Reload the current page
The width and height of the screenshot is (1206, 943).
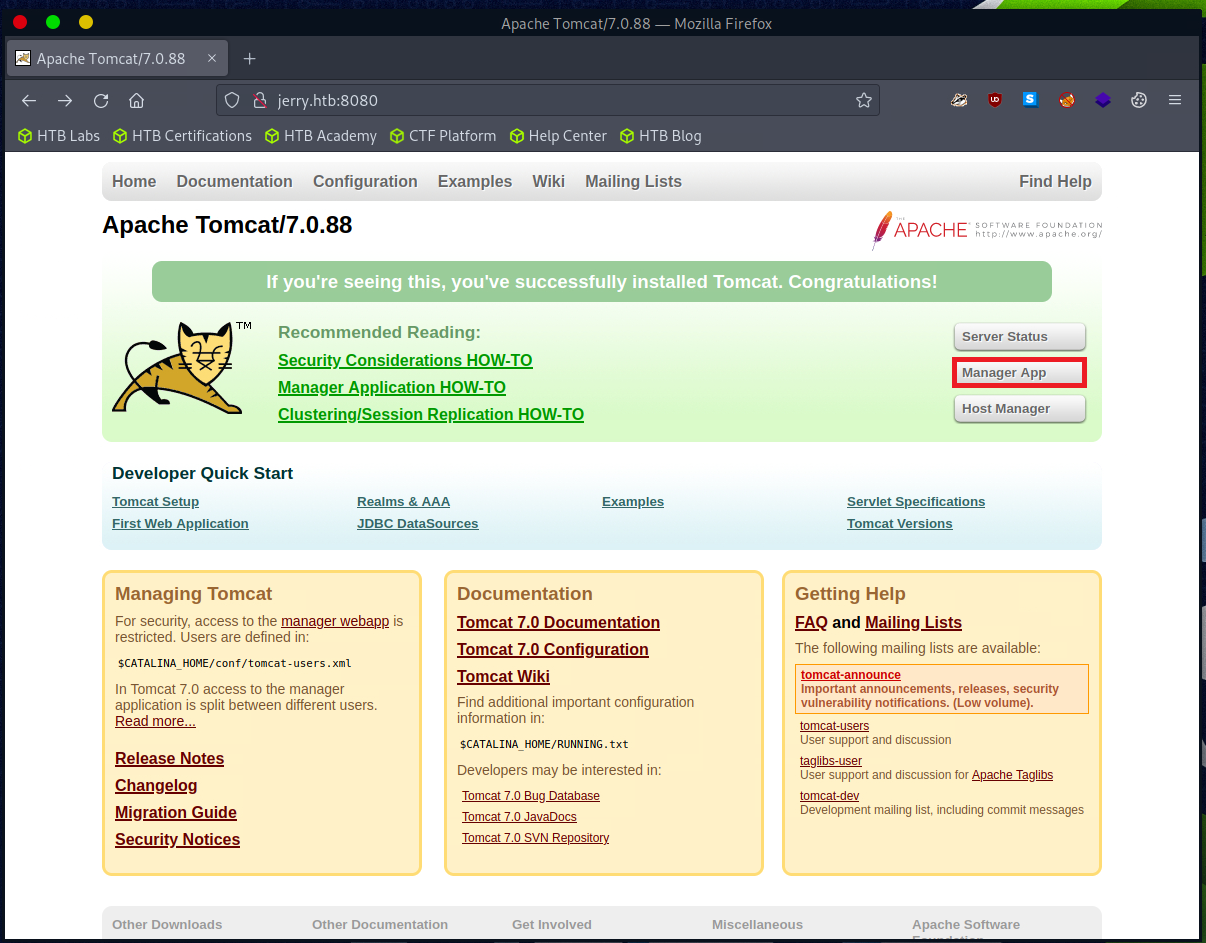(101, 100)
